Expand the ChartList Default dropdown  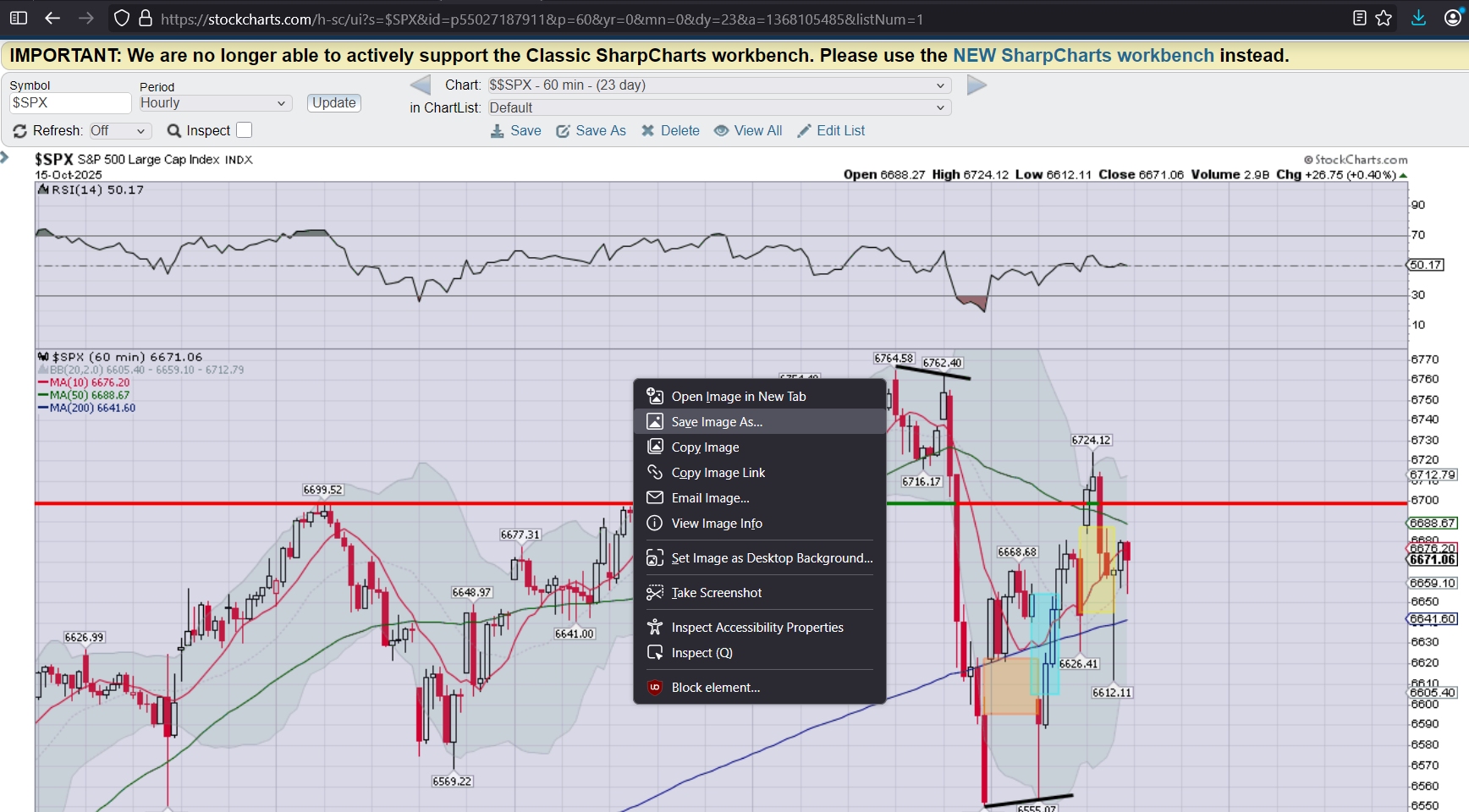[x=718, y=108]
